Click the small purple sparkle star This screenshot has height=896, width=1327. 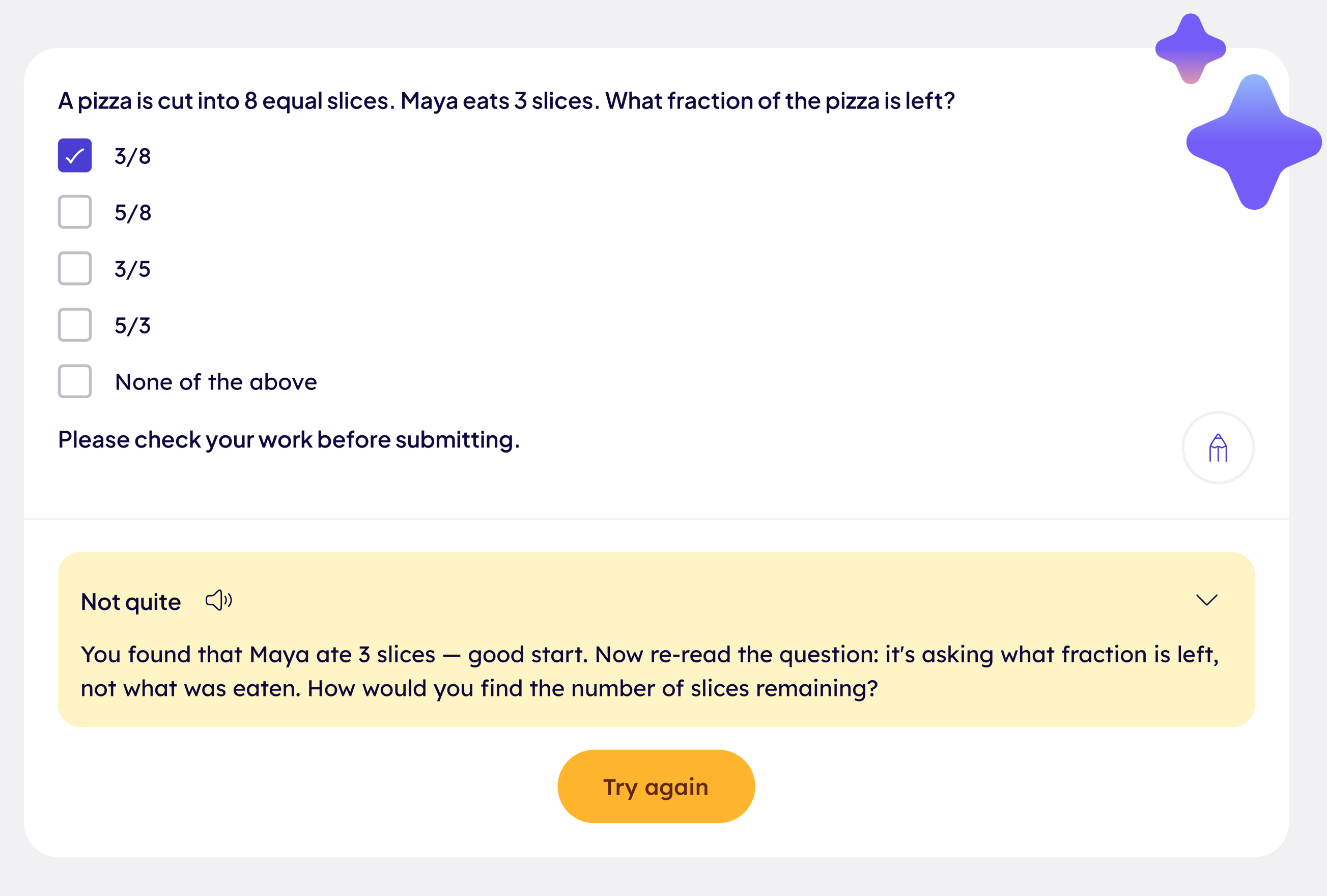tap(1191, 49)
